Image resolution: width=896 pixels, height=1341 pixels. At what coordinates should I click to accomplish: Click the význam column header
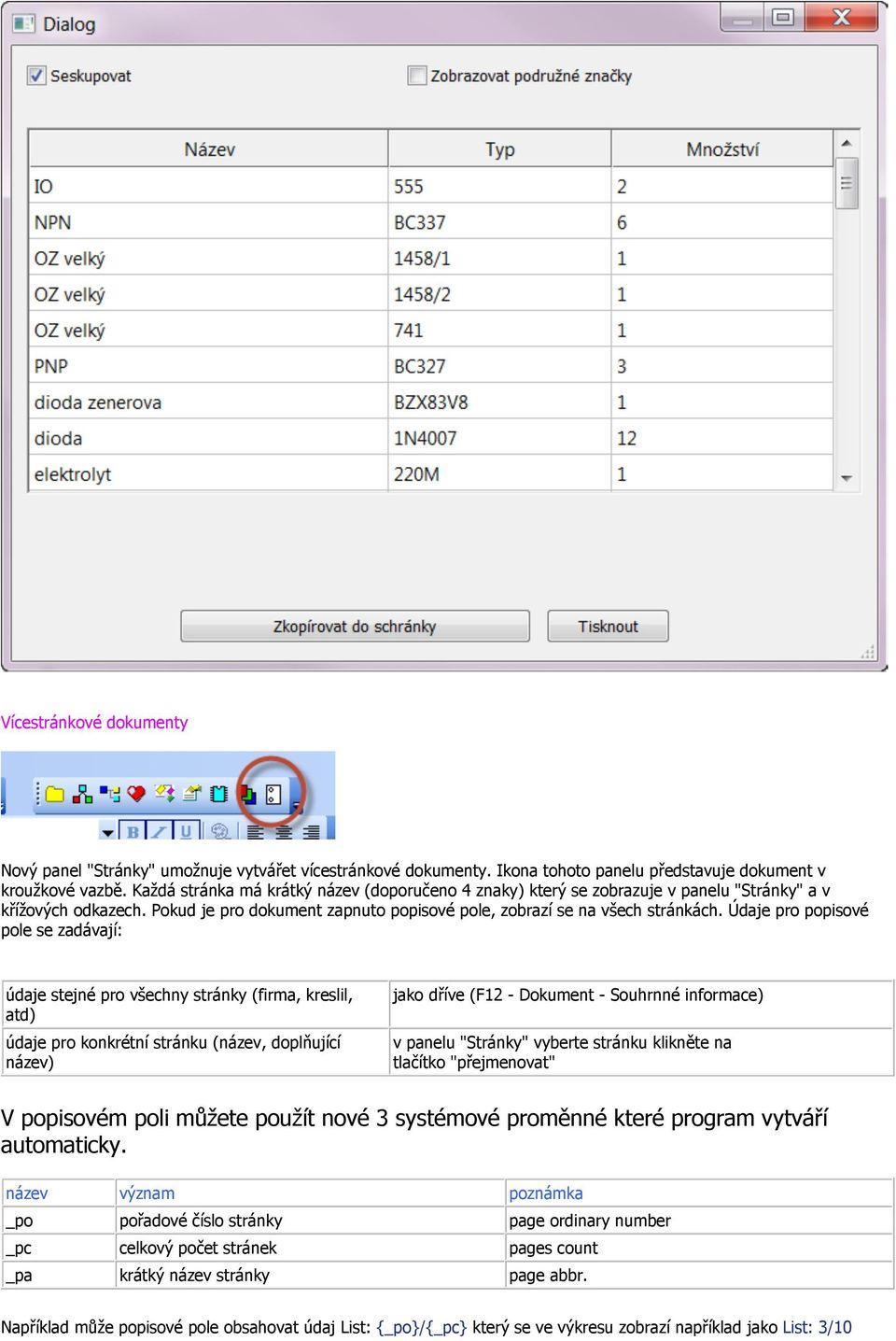click(x=311, y=1193)
